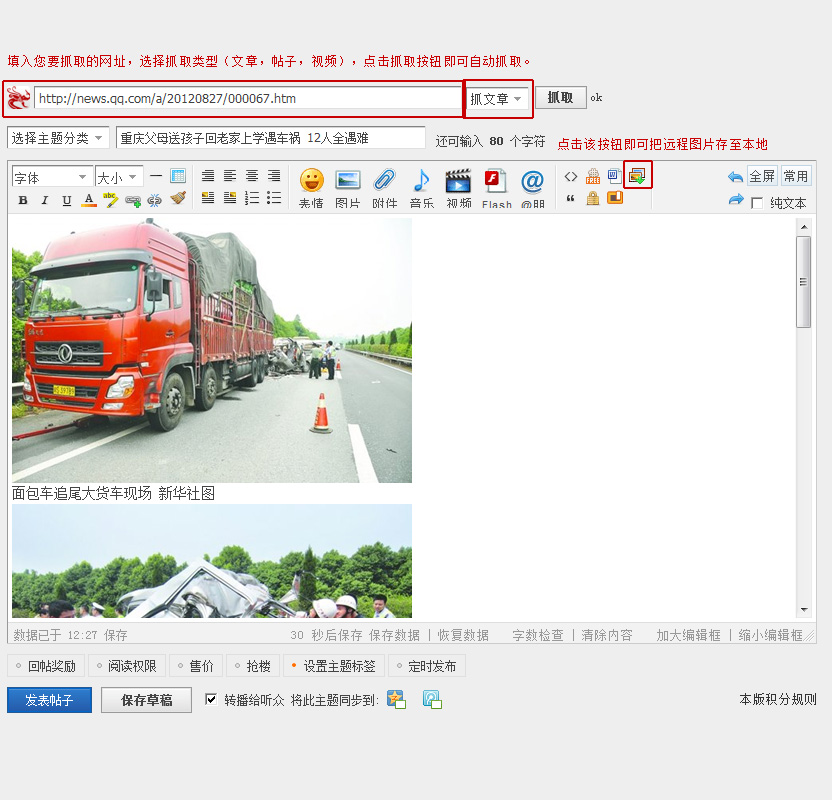Expand the 抓文章 grab type dropdown

497,99
